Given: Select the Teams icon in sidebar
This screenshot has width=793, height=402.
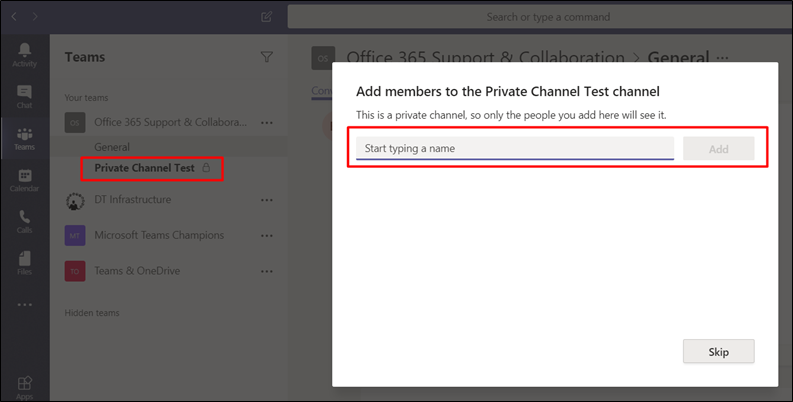Looking at the screenshot, I should [24, 139].
